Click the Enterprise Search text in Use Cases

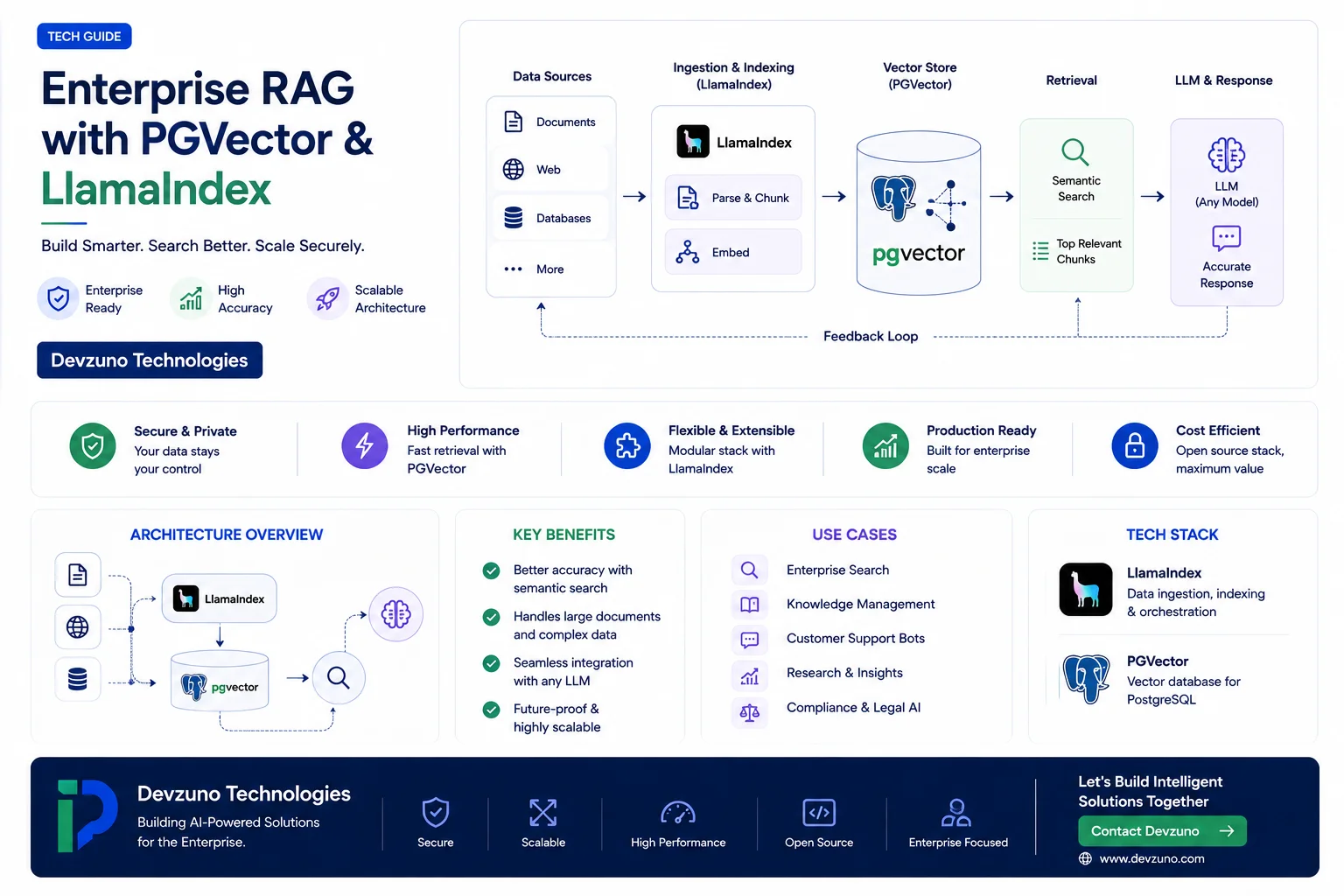coord(837,570)
